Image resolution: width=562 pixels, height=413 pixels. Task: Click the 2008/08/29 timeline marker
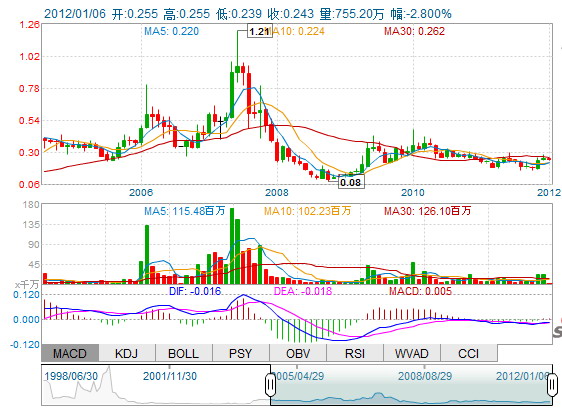tap(425, 376)
